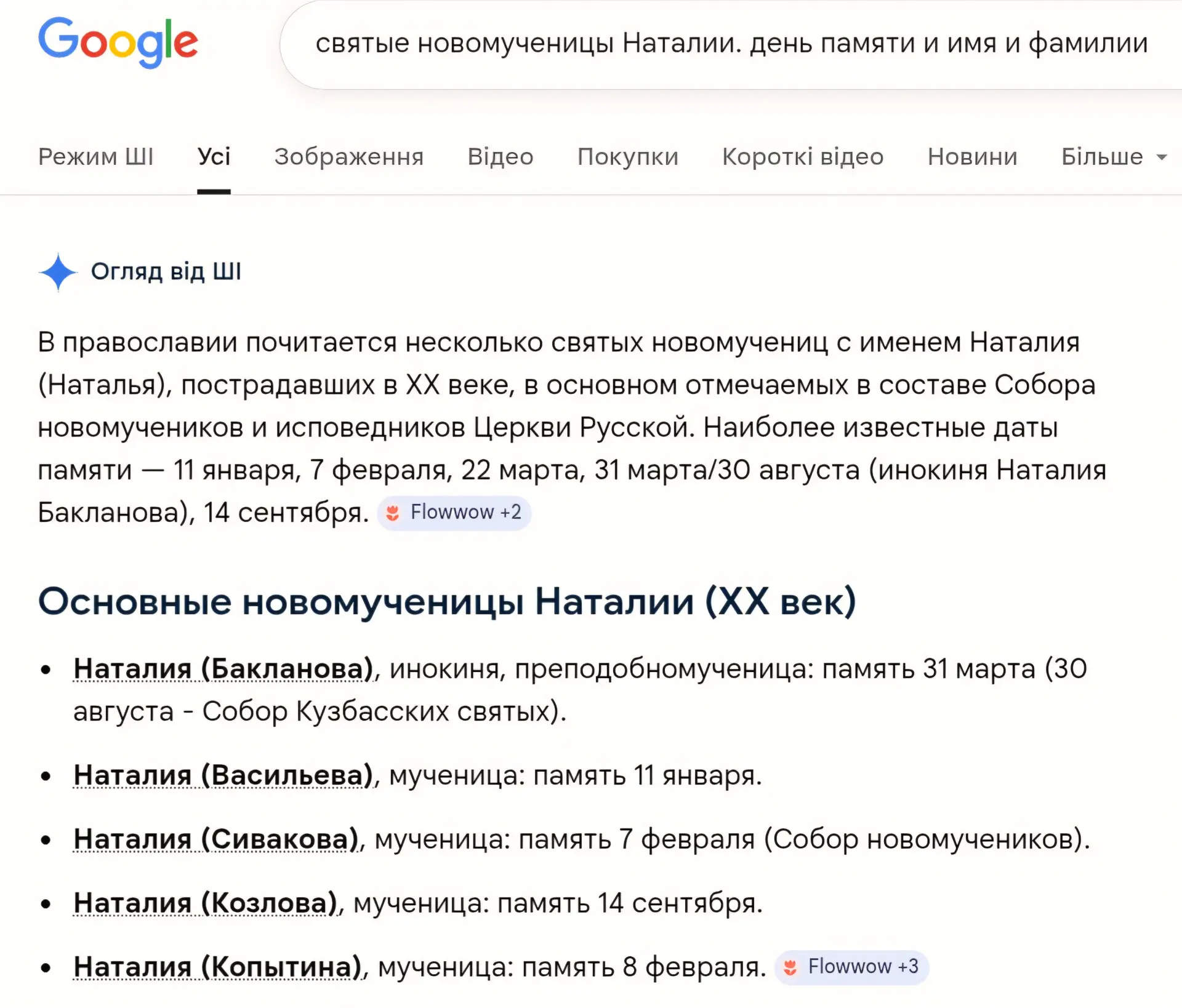Click the Google logo
The height and width of the screenshot is (1008, 1182).
click(118, 42)
